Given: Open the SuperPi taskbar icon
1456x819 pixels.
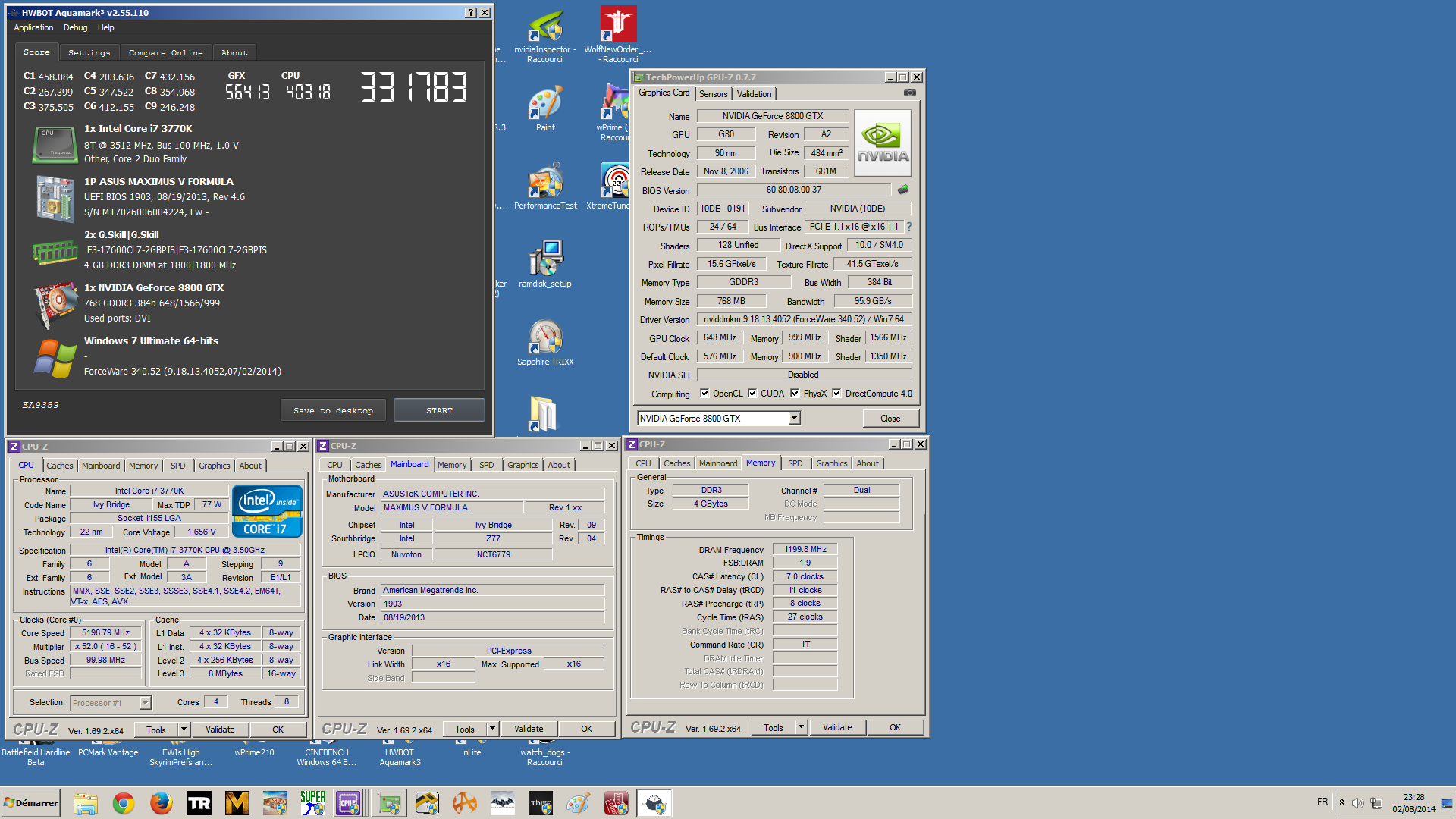Looking at the screenshot, I should [313, 803].
